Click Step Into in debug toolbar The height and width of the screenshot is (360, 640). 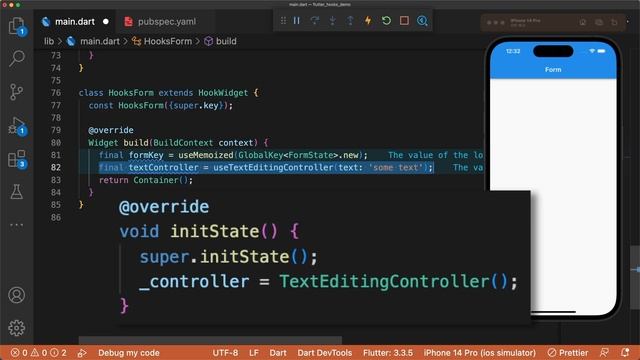333,20
